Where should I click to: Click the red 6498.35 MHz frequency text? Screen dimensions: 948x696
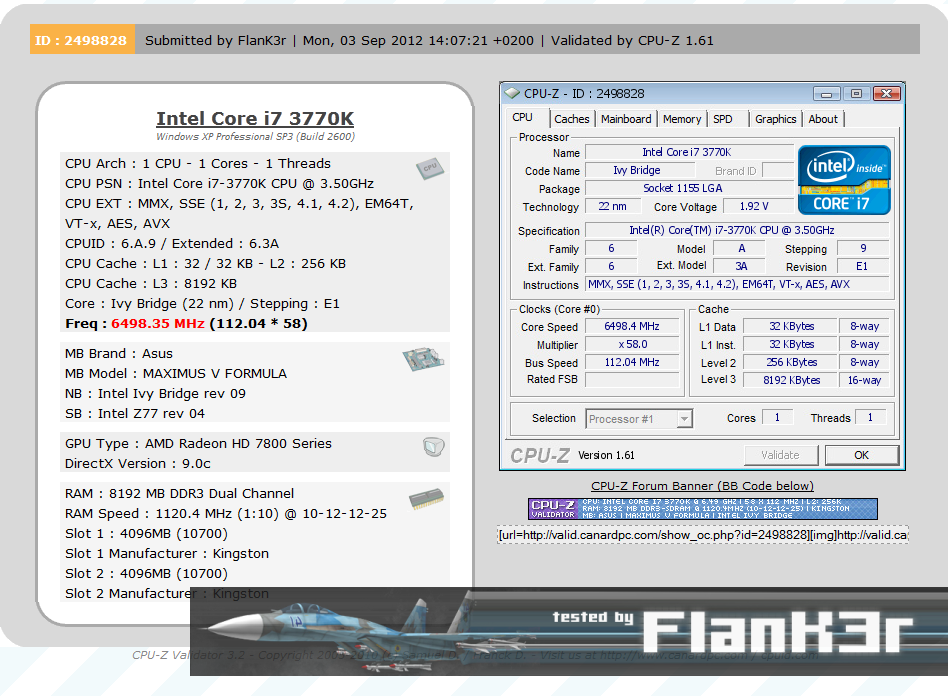tap(158, 324)
